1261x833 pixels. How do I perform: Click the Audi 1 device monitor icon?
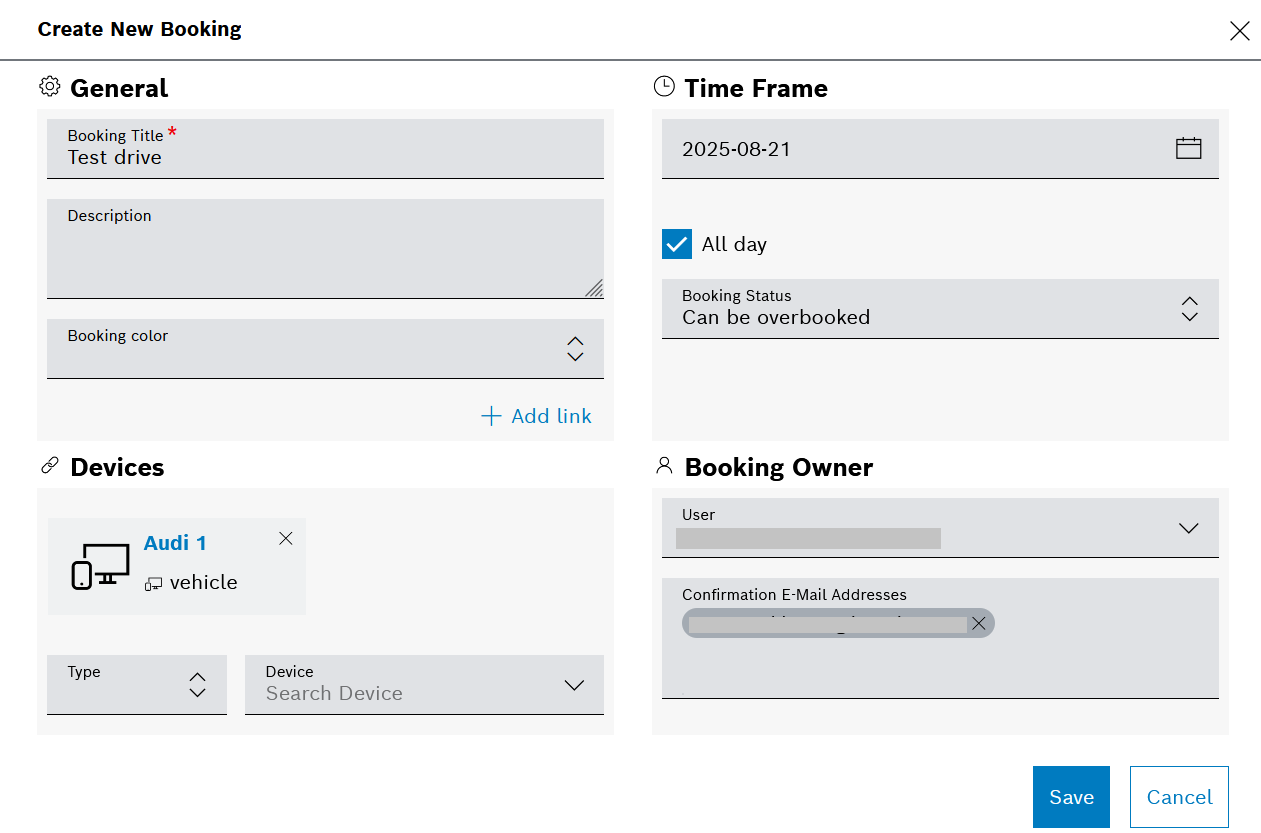click(101, 566)
